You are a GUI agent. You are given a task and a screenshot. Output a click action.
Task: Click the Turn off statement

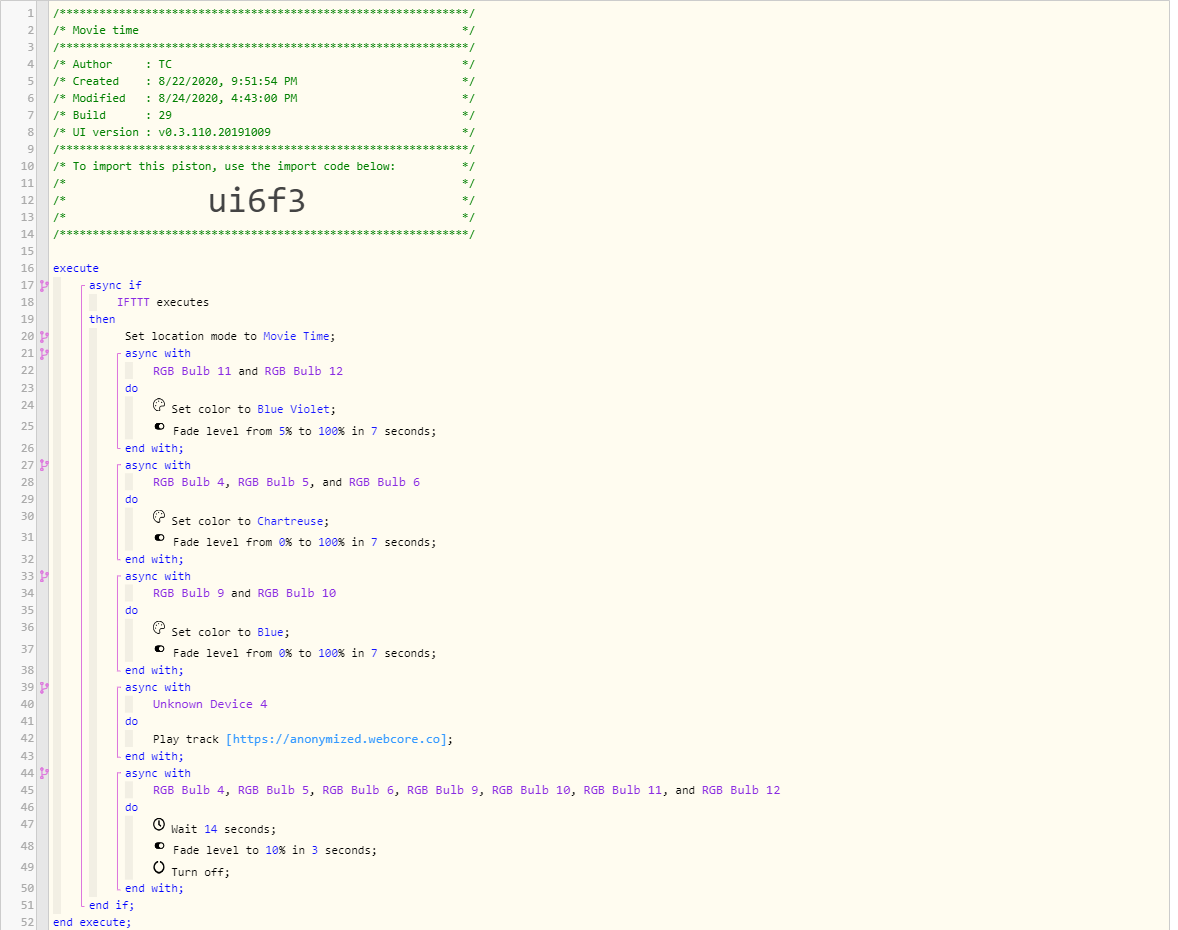click(200, 872)
